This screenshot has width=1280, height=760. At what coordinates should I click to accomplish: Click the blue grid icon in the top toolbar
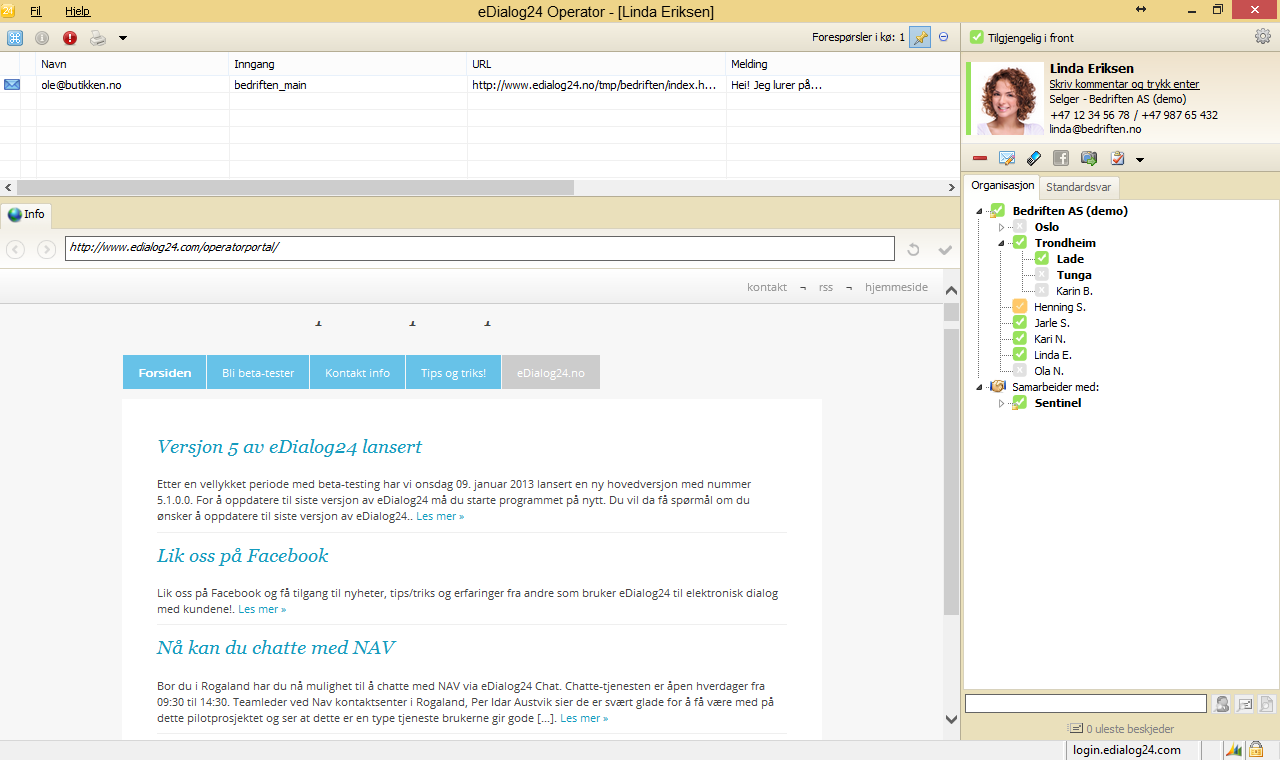(x=15, y=38)
